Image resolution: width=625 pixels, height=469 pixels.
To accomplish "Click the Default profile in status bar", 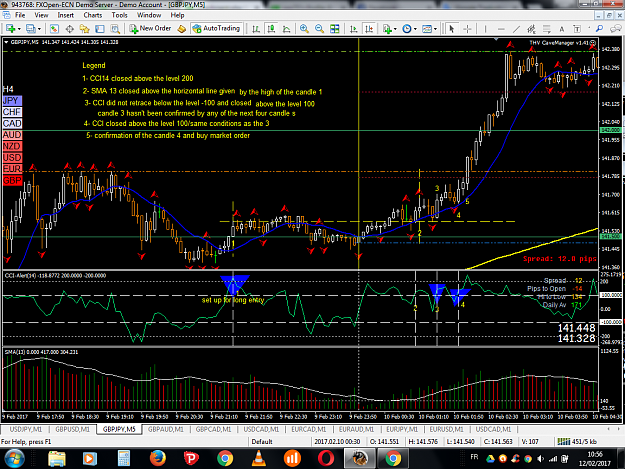I will tap(262, 442).
